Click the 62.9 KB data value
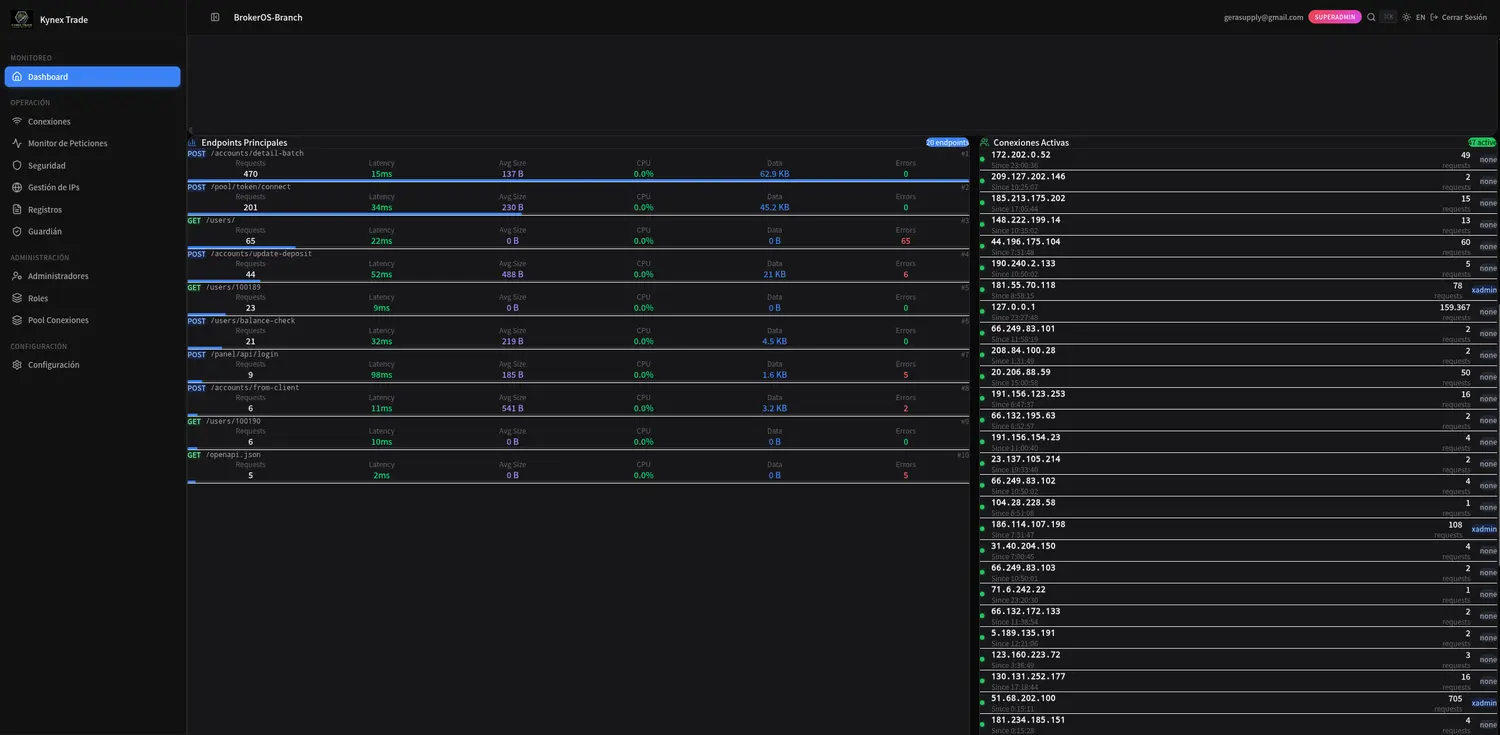Image resolution: width=1500 pixels, height=735 pixels. tap(775, 174)
